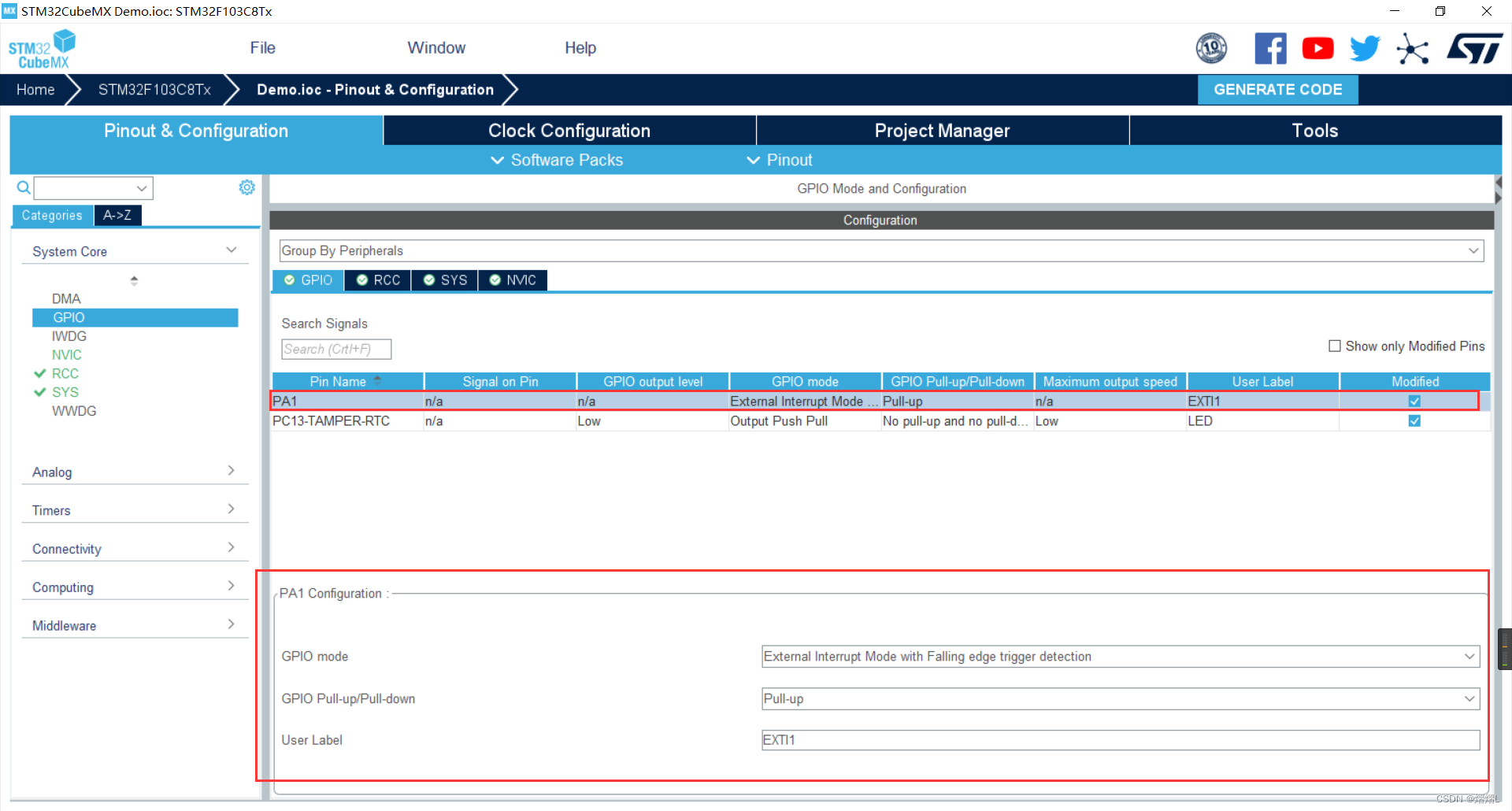Select NVIC in System Core list
This screenshot has height=811, width=1512.
[x=67, y=355]
